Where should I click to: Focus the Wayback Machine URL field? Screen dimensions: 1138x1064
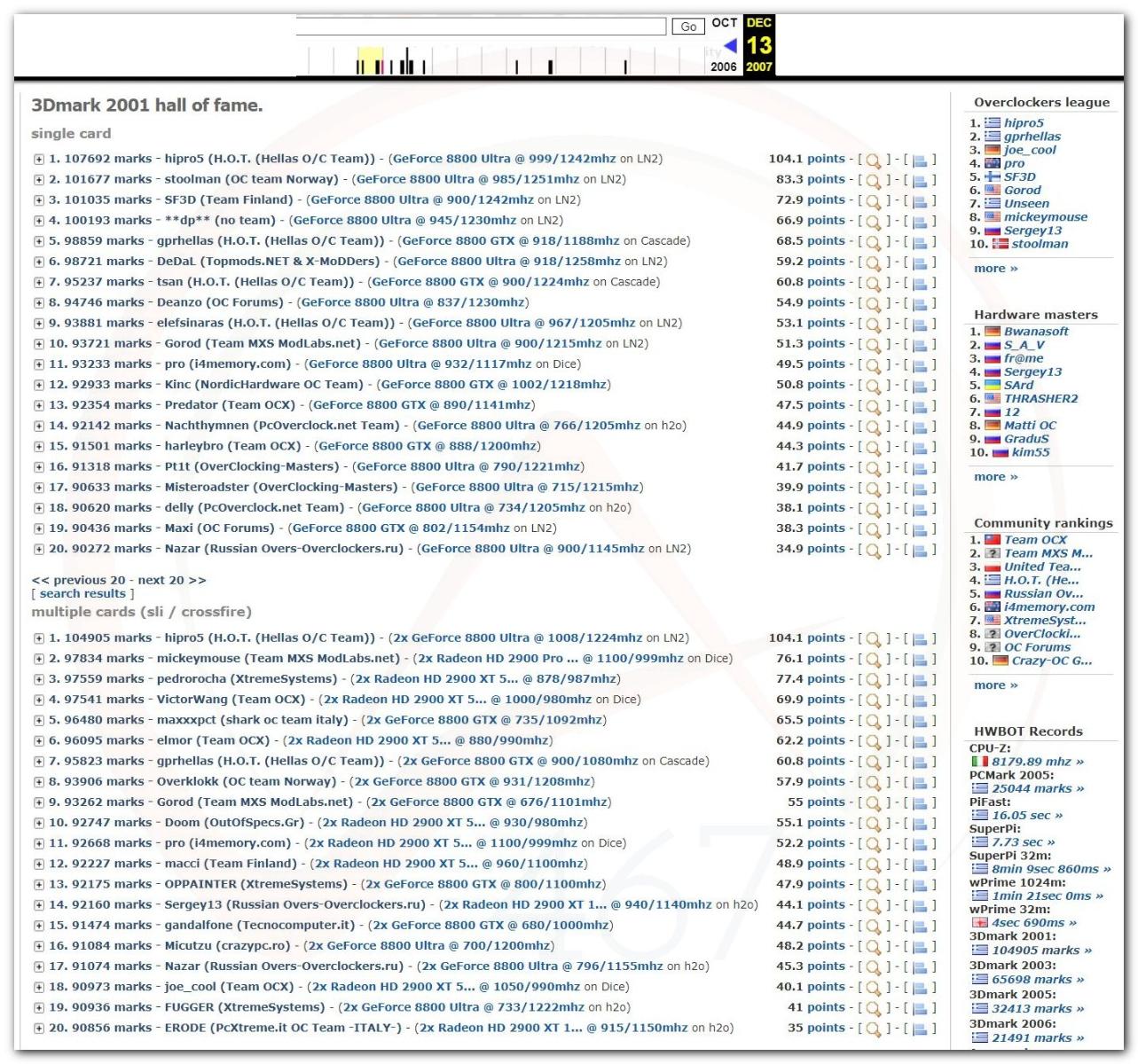(481, 27)
